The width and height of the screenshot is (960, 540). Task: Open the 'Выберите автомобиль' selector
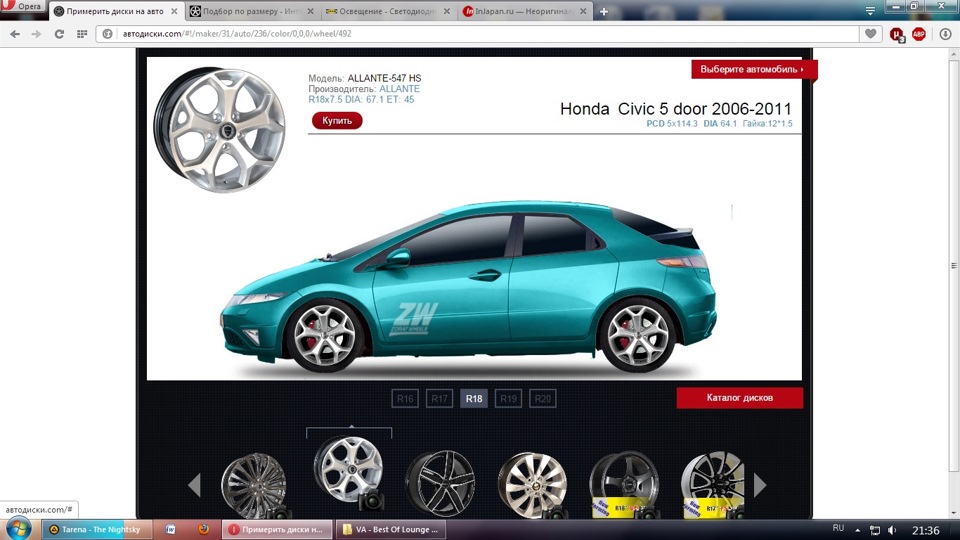tap(754, 69)
